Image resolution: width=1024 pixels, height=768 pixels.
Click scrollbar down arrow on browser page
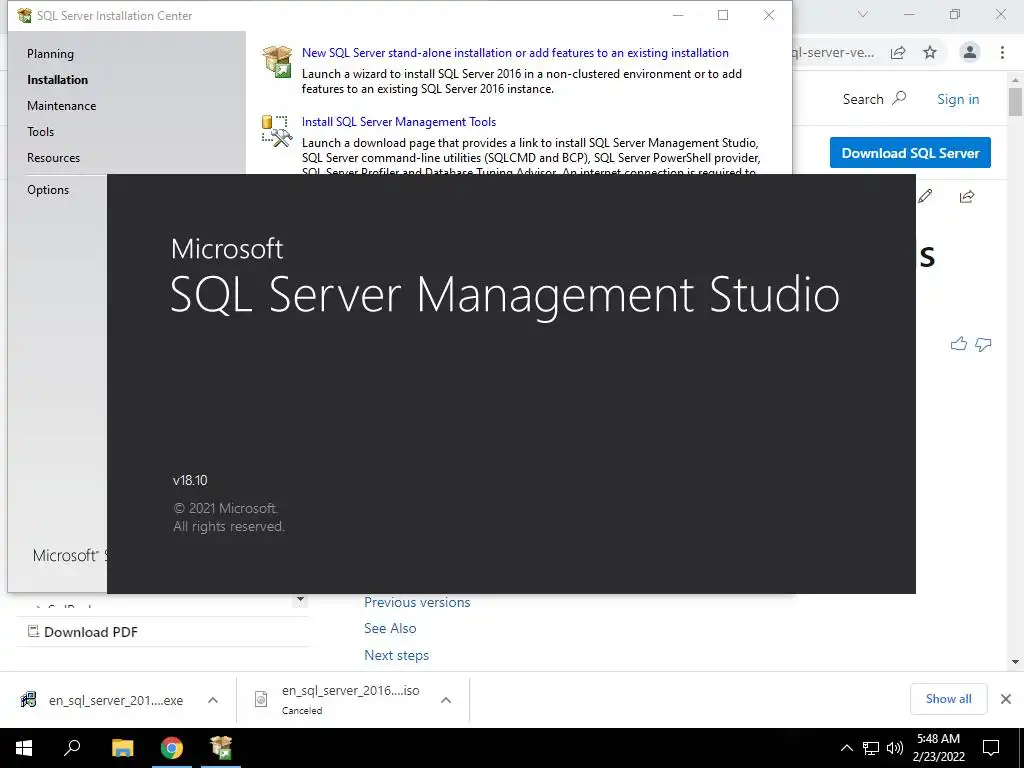click(x=1015, y=662)
